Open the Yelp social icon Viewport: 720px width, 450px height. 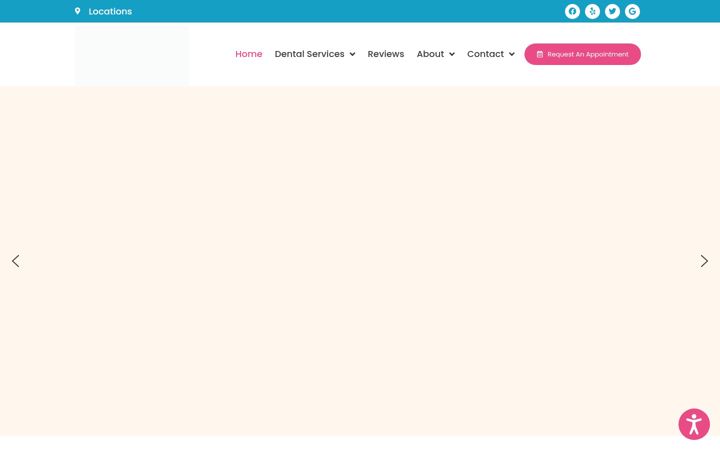592,11
